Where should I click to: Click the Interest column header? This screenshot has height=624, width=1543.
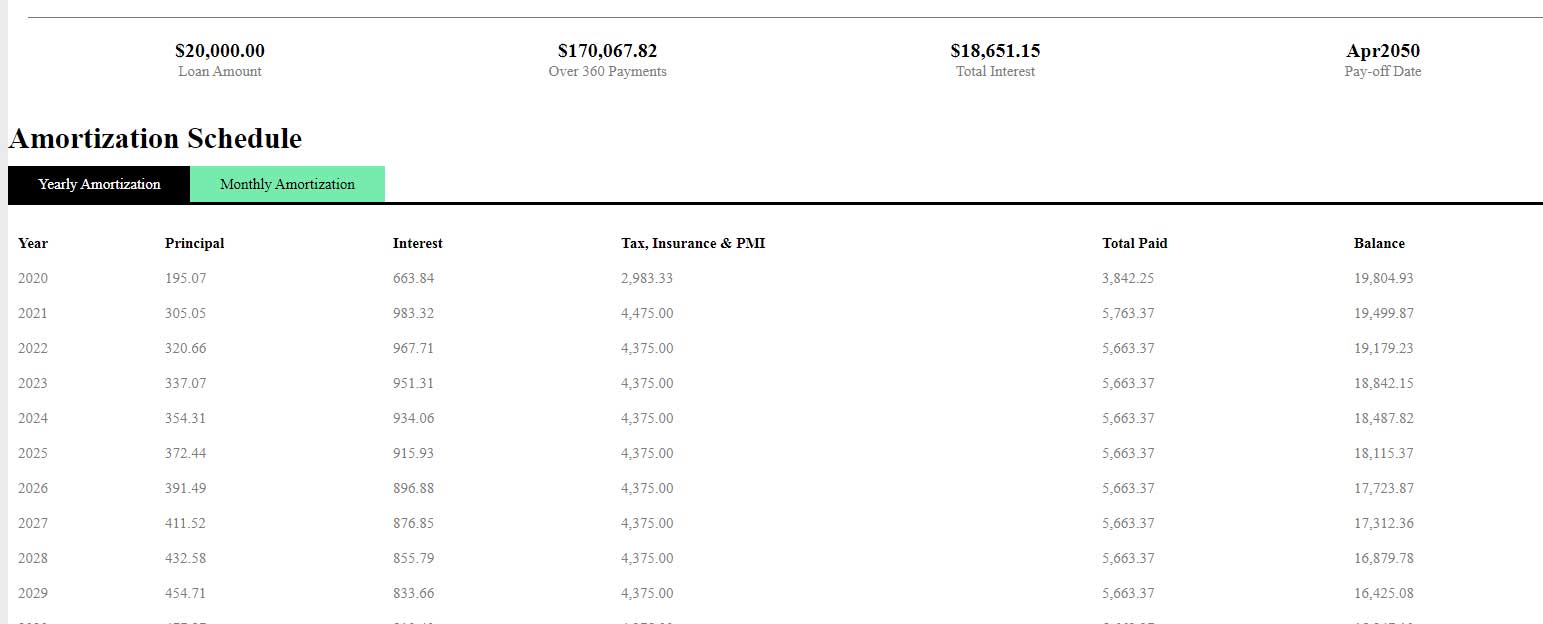tap(417, 243)
